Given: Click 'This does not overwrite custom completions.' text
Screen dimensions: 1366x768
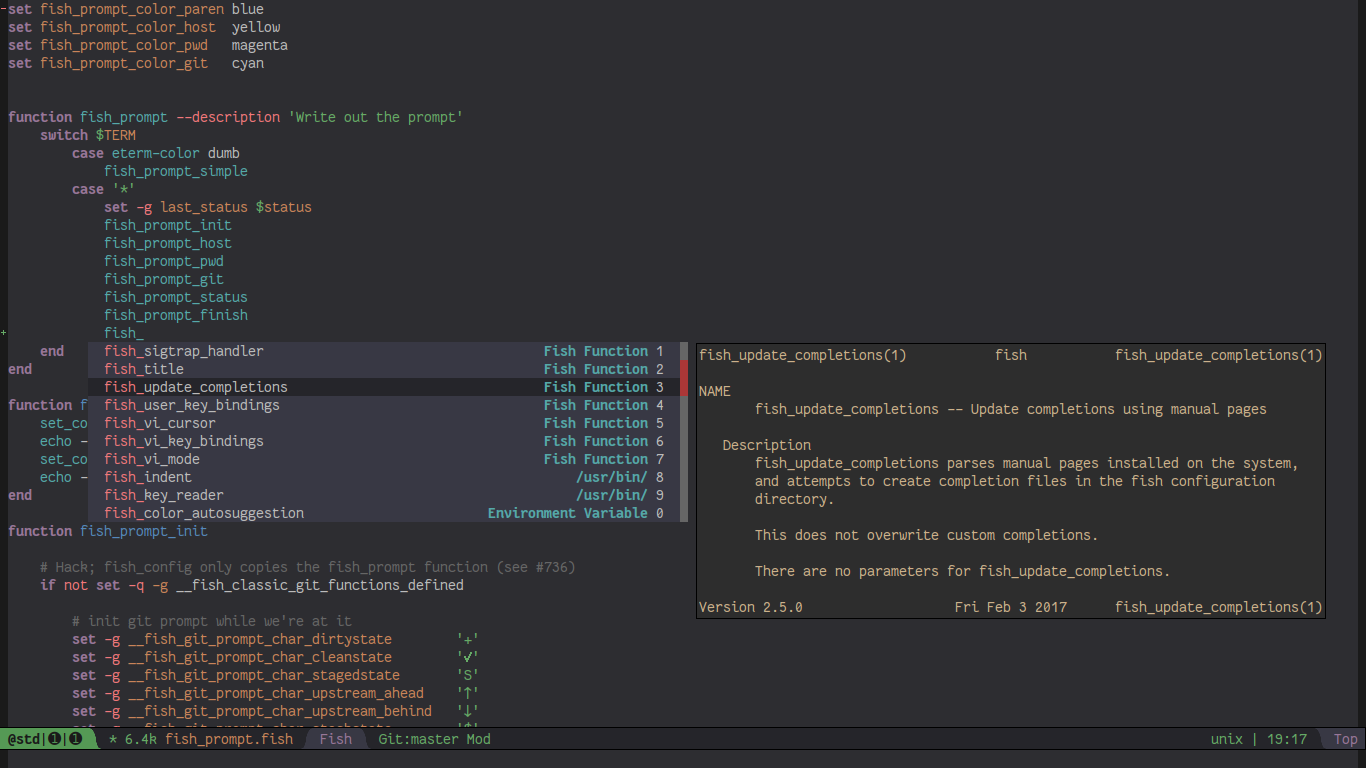Looking at the screenshot, I should [x=927, y=535].
